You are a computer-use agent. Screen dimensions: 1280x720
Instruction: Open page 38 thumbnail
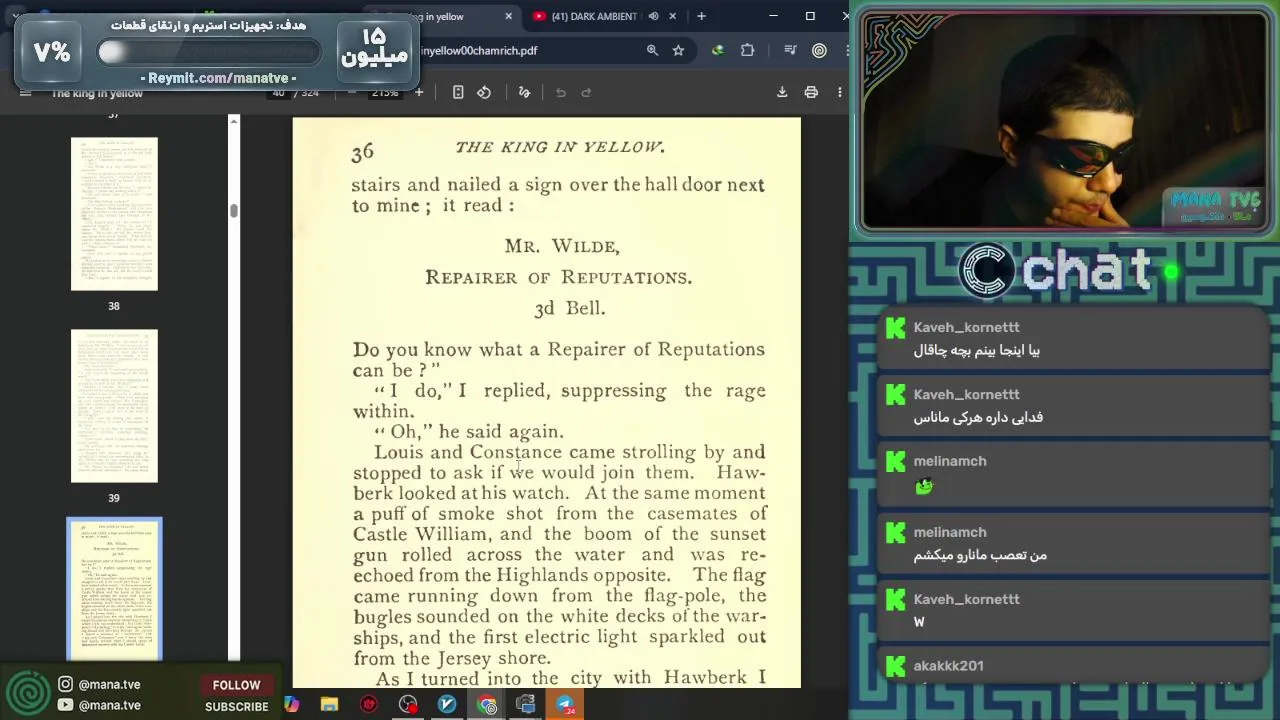pyautogui.click(x=114, y=214)
